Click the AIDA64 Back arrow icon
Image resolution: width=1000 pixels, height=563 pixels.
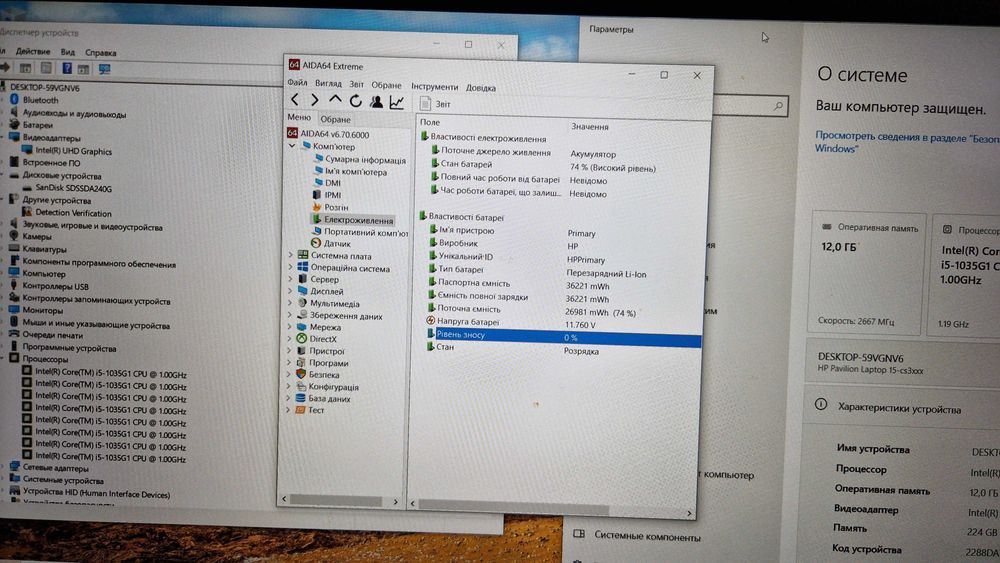[295, 99]
